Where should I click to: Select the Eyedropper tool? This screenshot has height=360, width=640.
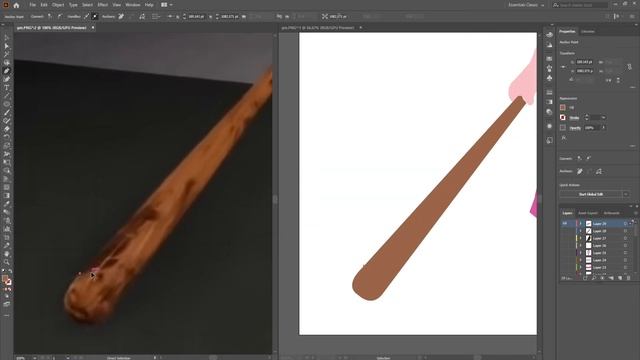[x=7, y=204]
